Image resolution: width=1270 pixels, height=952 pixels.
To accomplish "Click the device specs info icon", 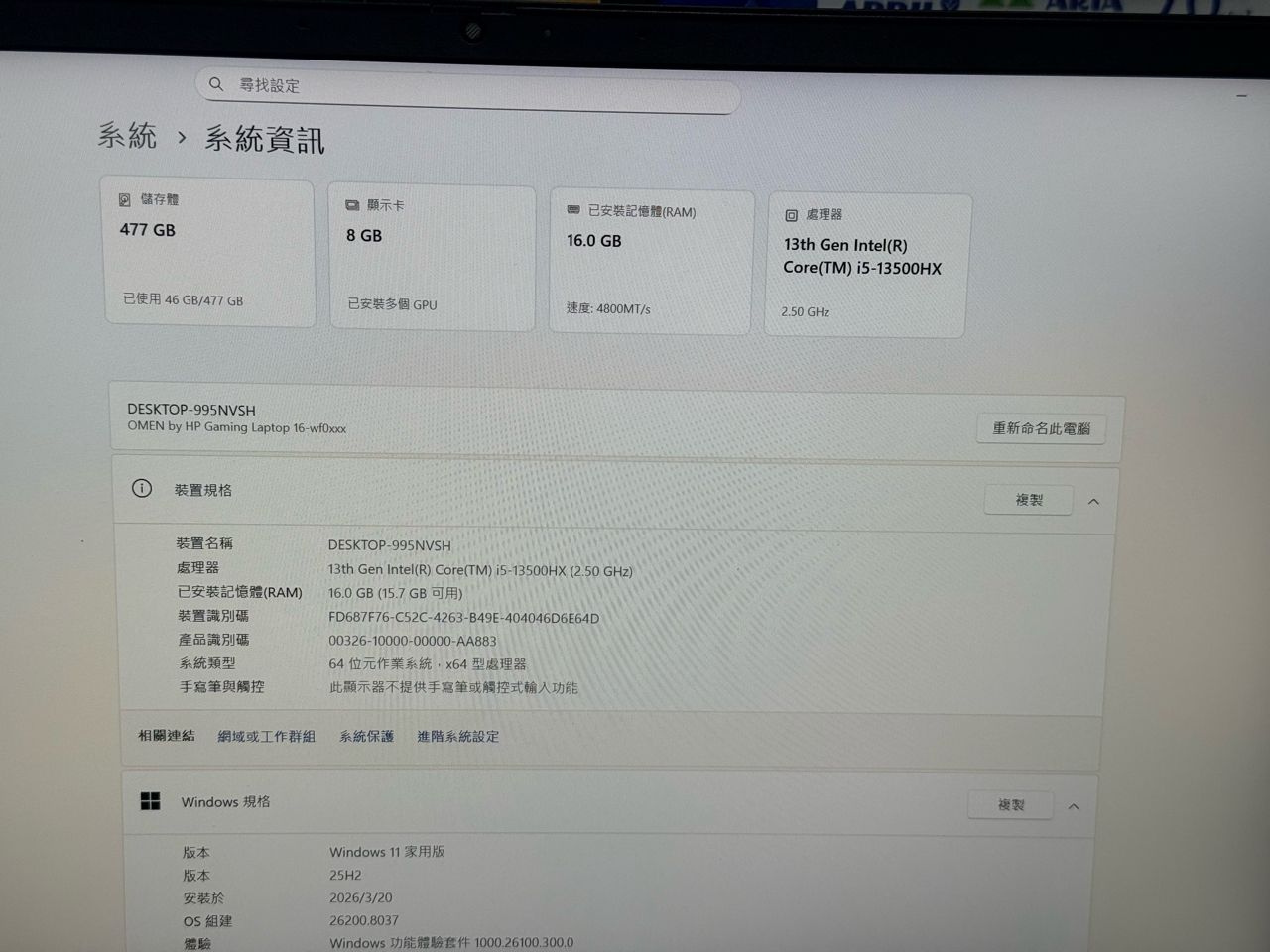I will (x=142, y=488).
